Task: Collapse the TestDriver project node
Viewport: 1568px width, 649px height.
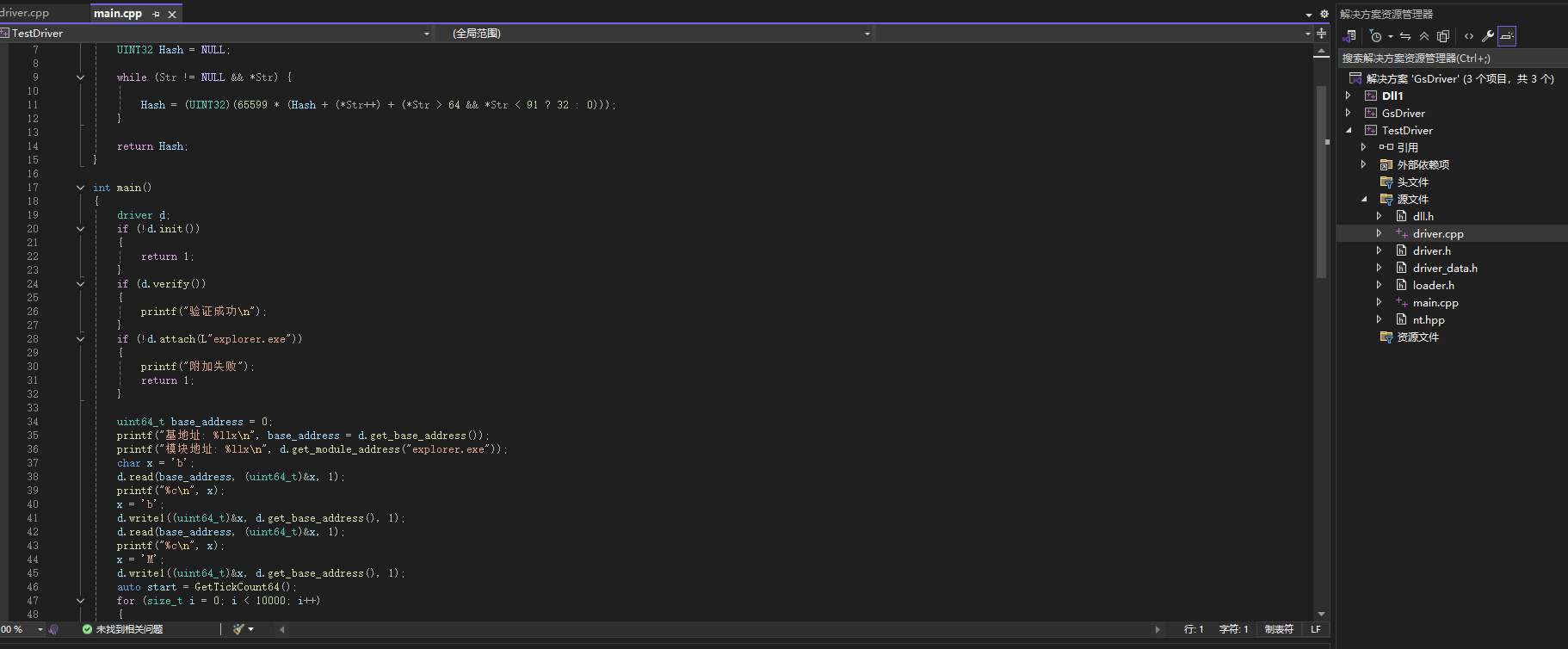Action: pos(1349,130)
